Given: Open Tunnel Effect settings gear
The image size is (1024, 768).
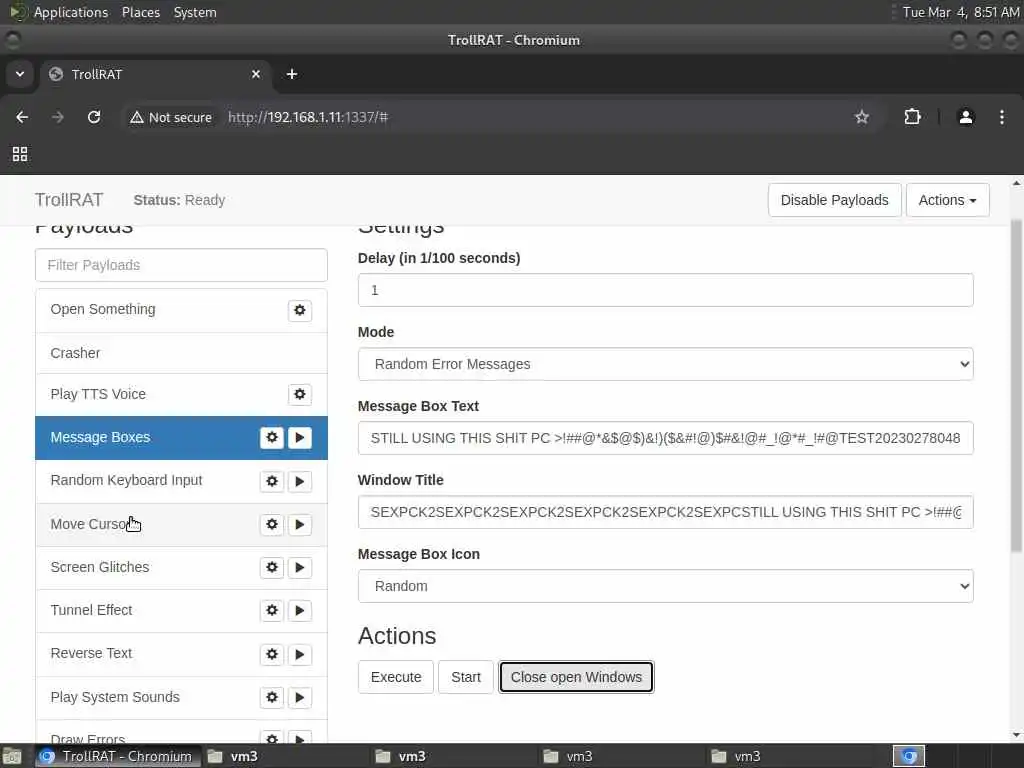Looking at the screenshot, I should 272,611.
